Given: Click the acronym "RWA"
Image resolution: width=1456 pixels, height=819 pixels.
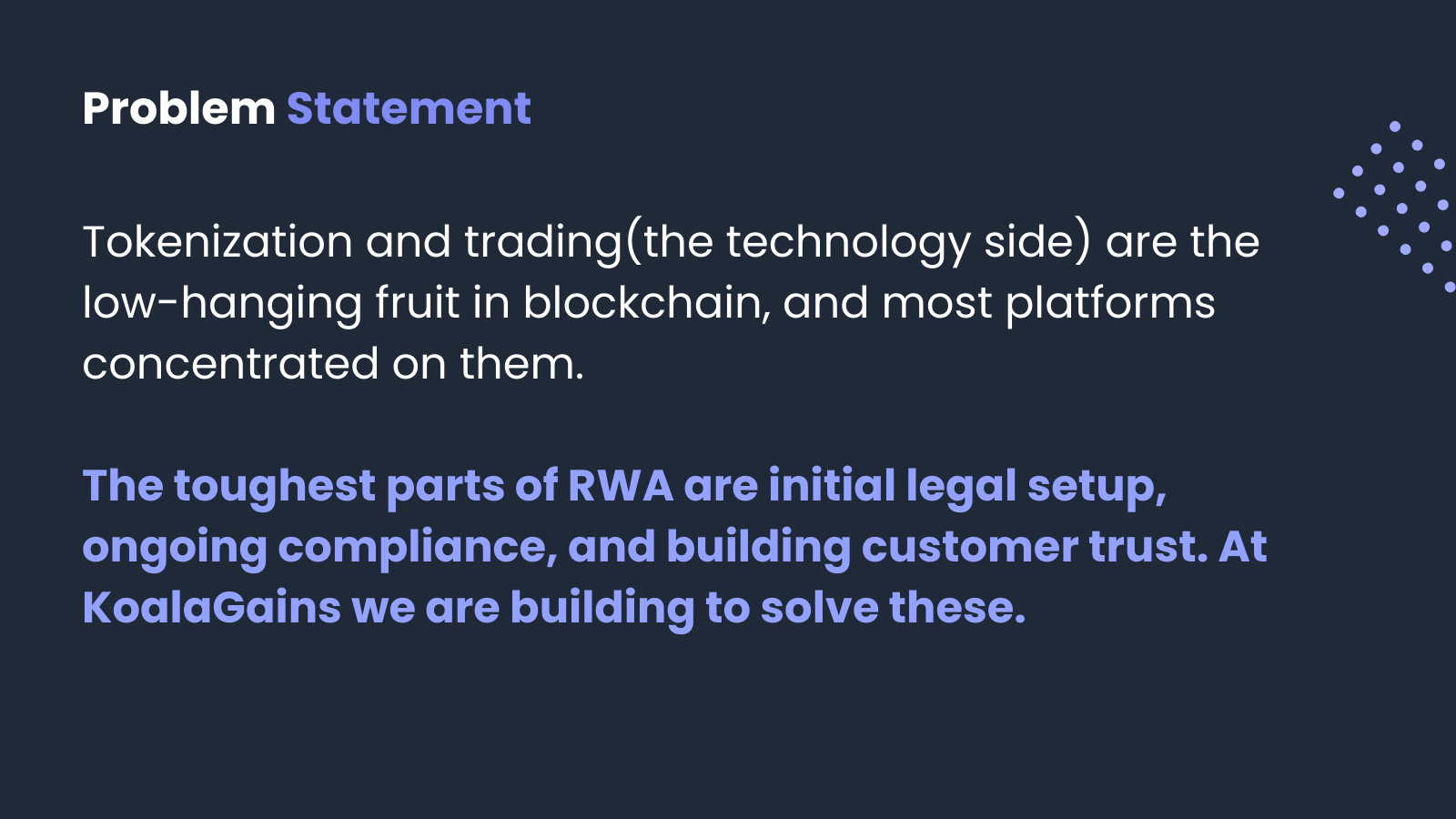Looking at the screenshot, I should (x=621, y=486).
